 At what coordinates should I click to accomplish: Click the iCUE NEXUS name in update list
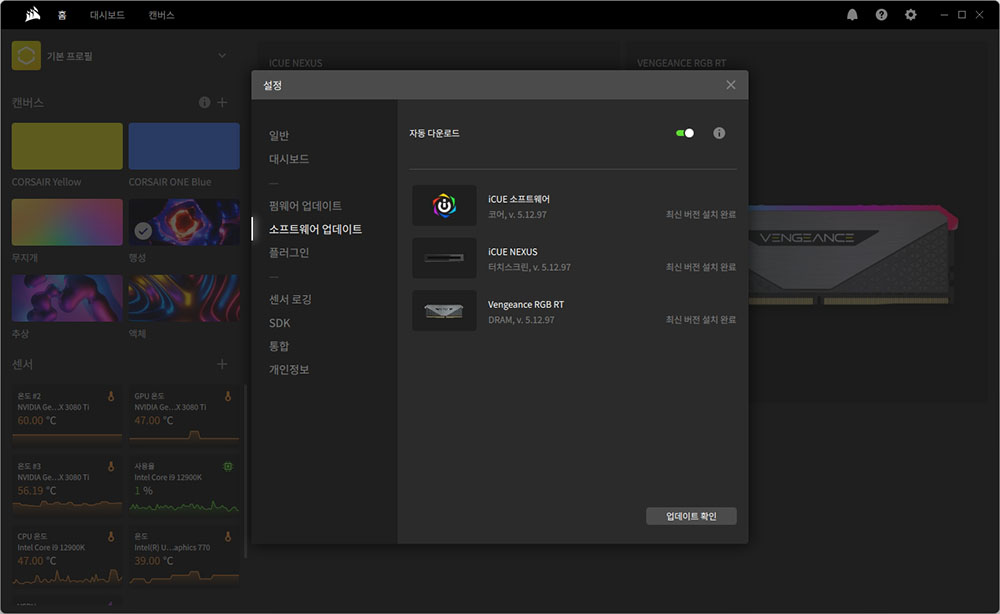513,252
